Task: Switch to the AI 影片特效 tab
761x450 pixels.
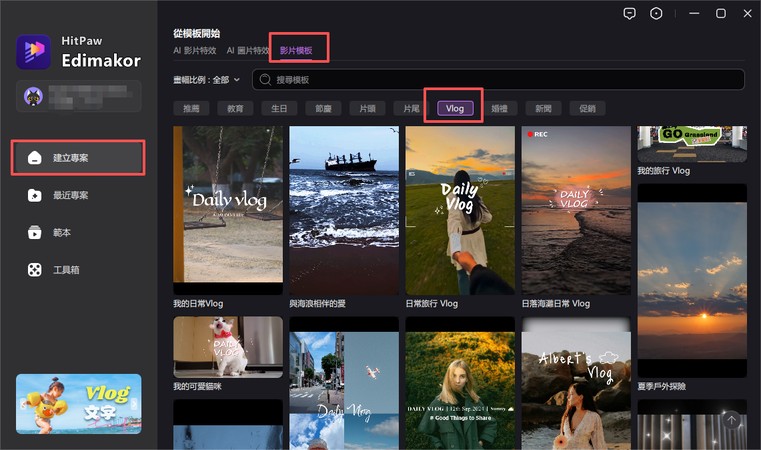Action: (x=197, y=50)
